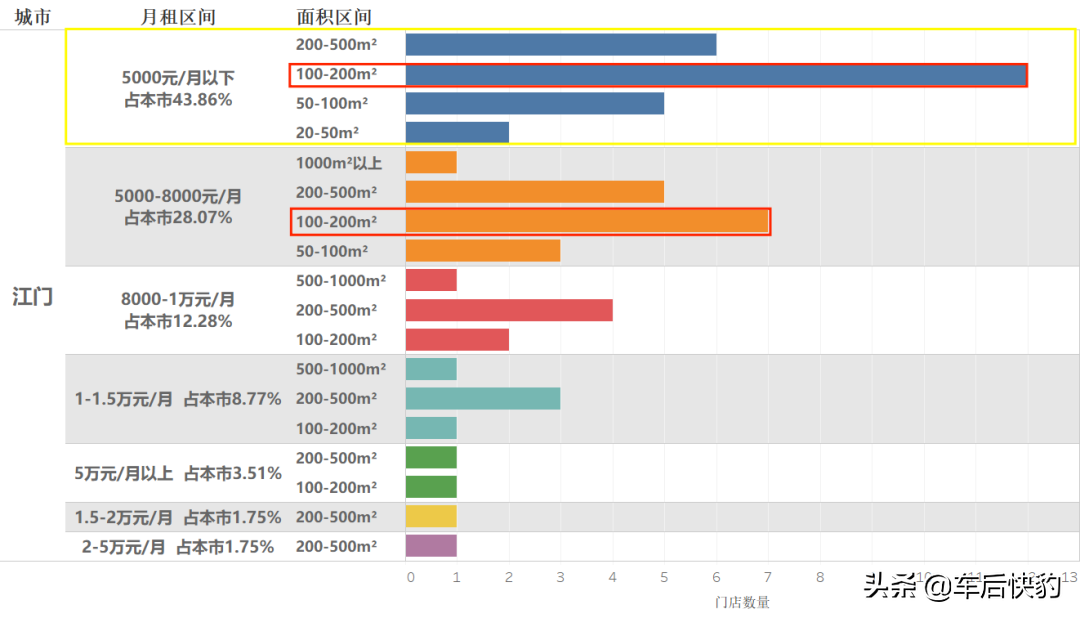Viewport: 1080px width, 618px height.
Task: Click the blue 100-200m² bar under 5000元/月以下
Action: [x=716, y=74]
